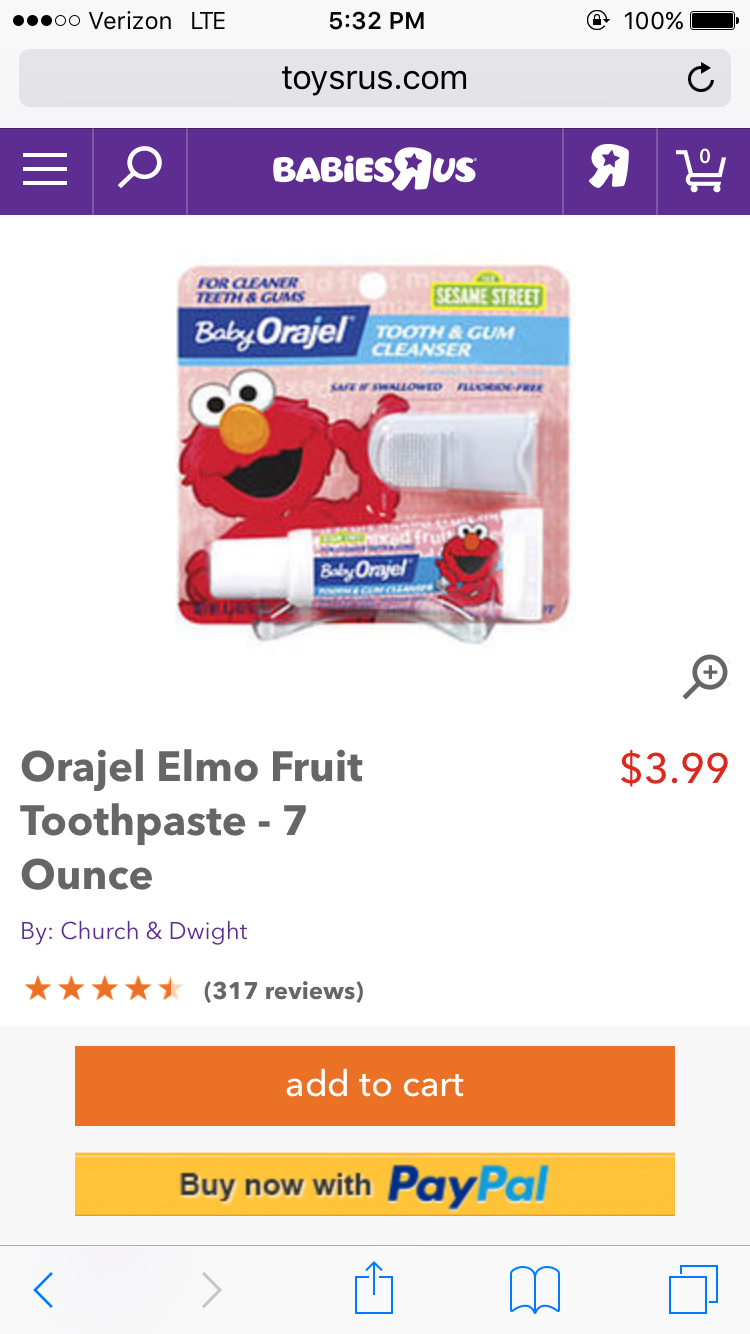View the 317 reviews link
The height and width of the screenshot is (1334, 750).
click(283, 991)
